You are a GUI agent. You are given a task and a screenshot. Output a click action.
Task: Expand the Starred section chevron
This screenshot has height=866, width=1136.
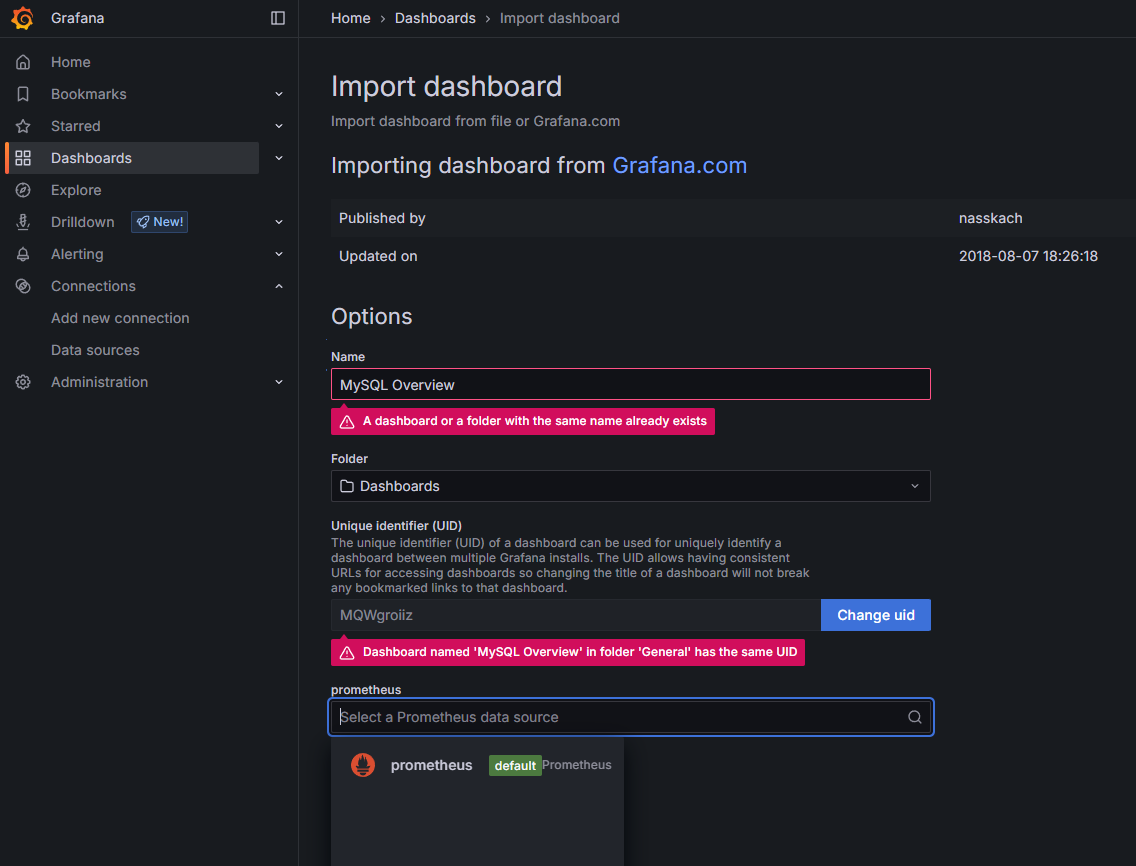(279, 126)
